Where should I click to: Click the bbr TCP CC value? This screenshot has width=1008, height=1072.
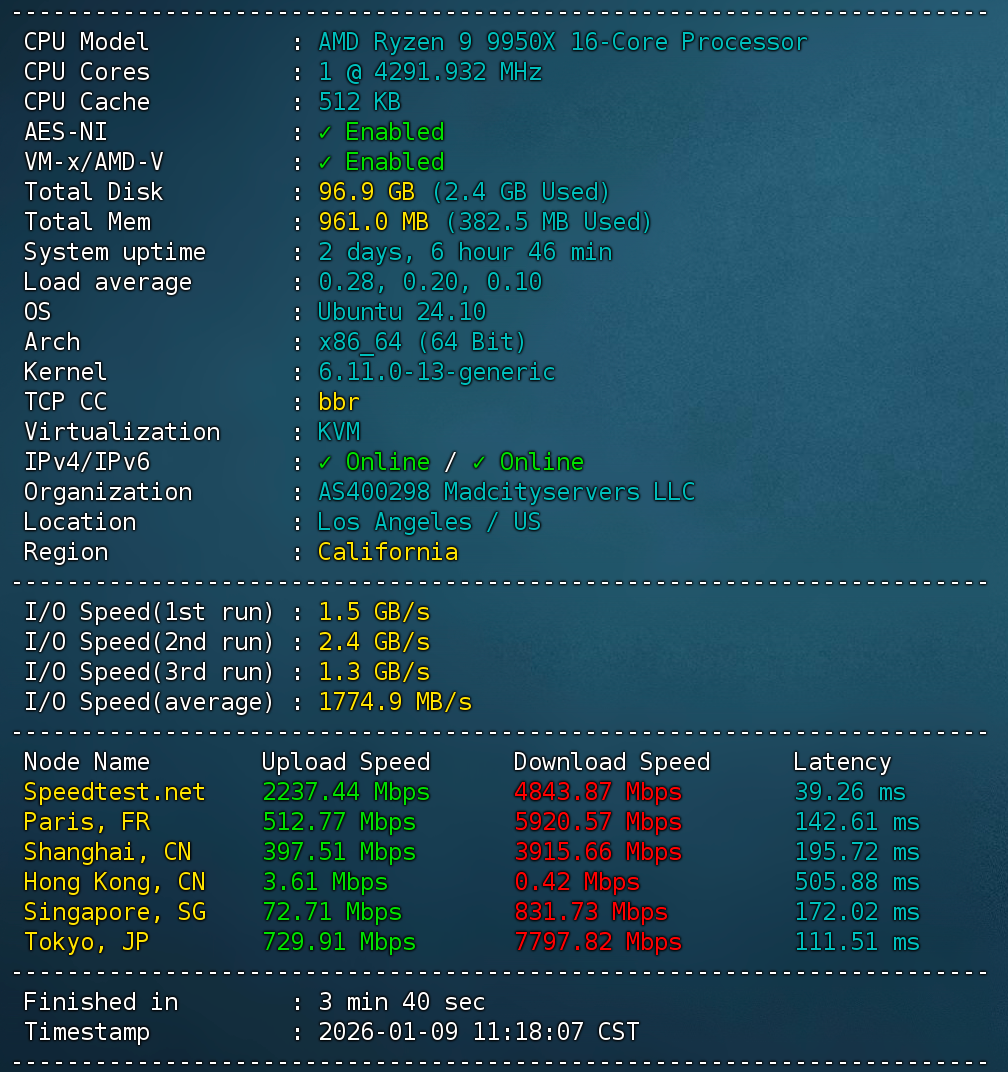(x=339, y=402)
